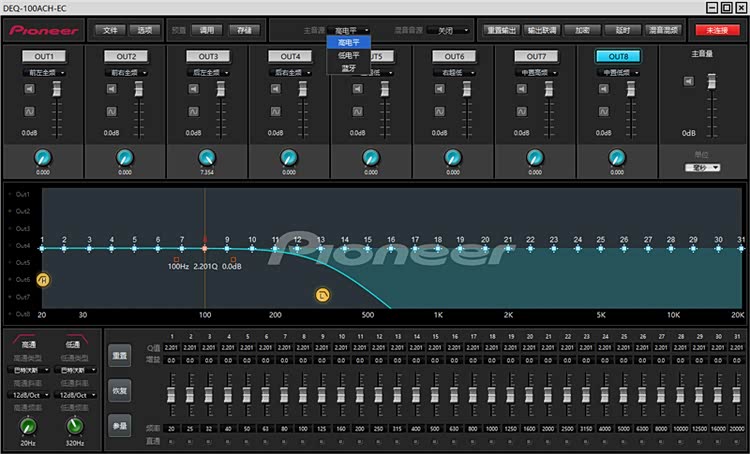Expand the 混音音源 source dropdown showing 关闭

[x=449, y=30]
